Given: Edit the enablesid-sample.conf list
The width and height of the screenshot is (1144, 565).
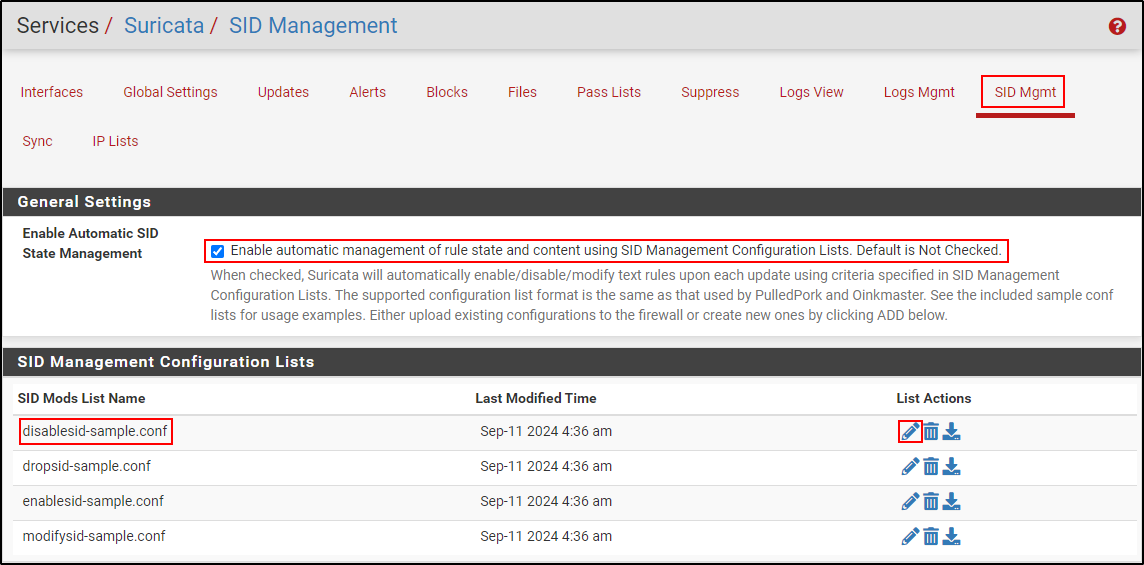Looking at the screenshot, I should coord(910,501).
